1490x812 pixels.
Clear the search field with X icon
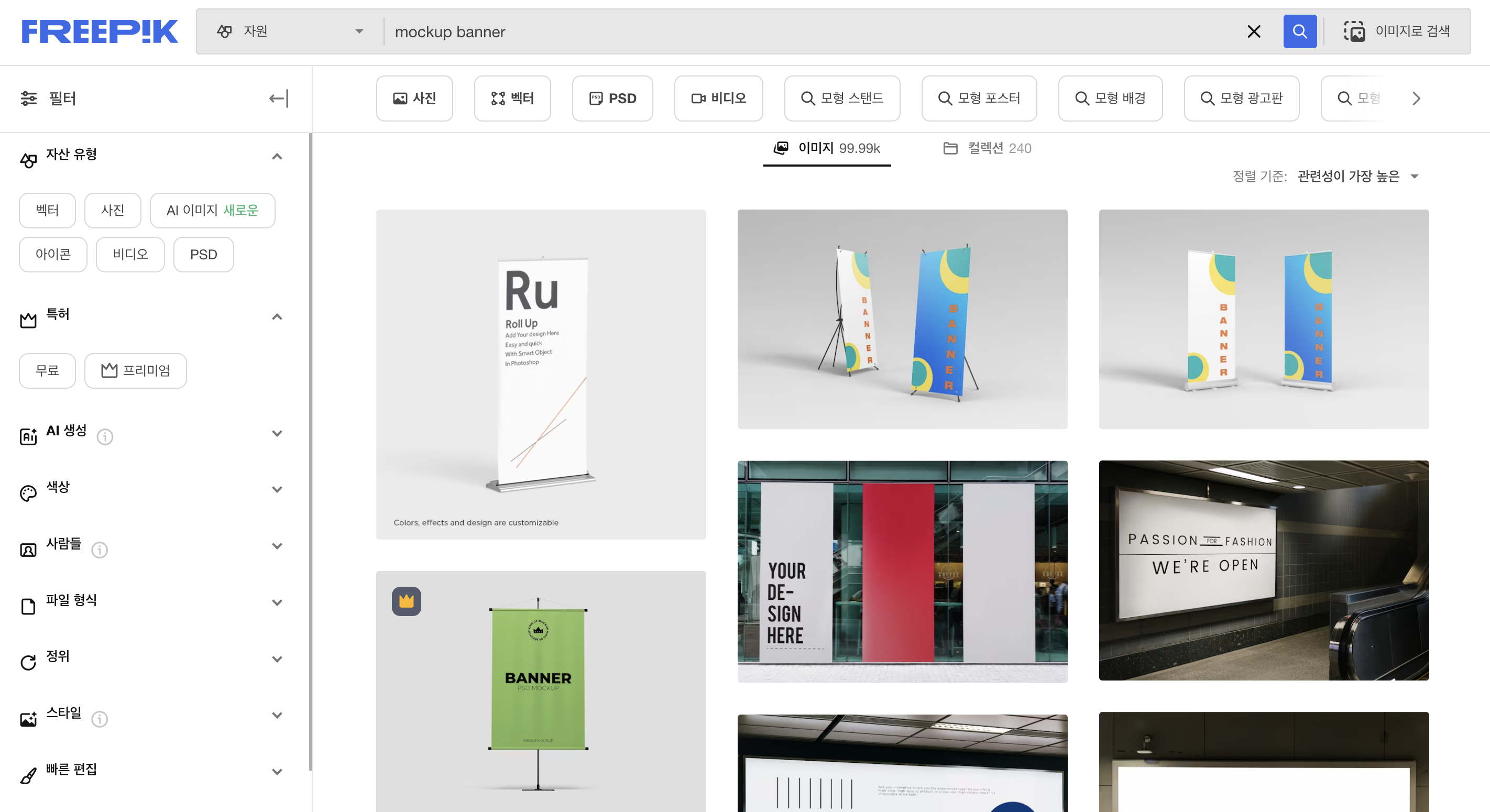[1253, 31]
